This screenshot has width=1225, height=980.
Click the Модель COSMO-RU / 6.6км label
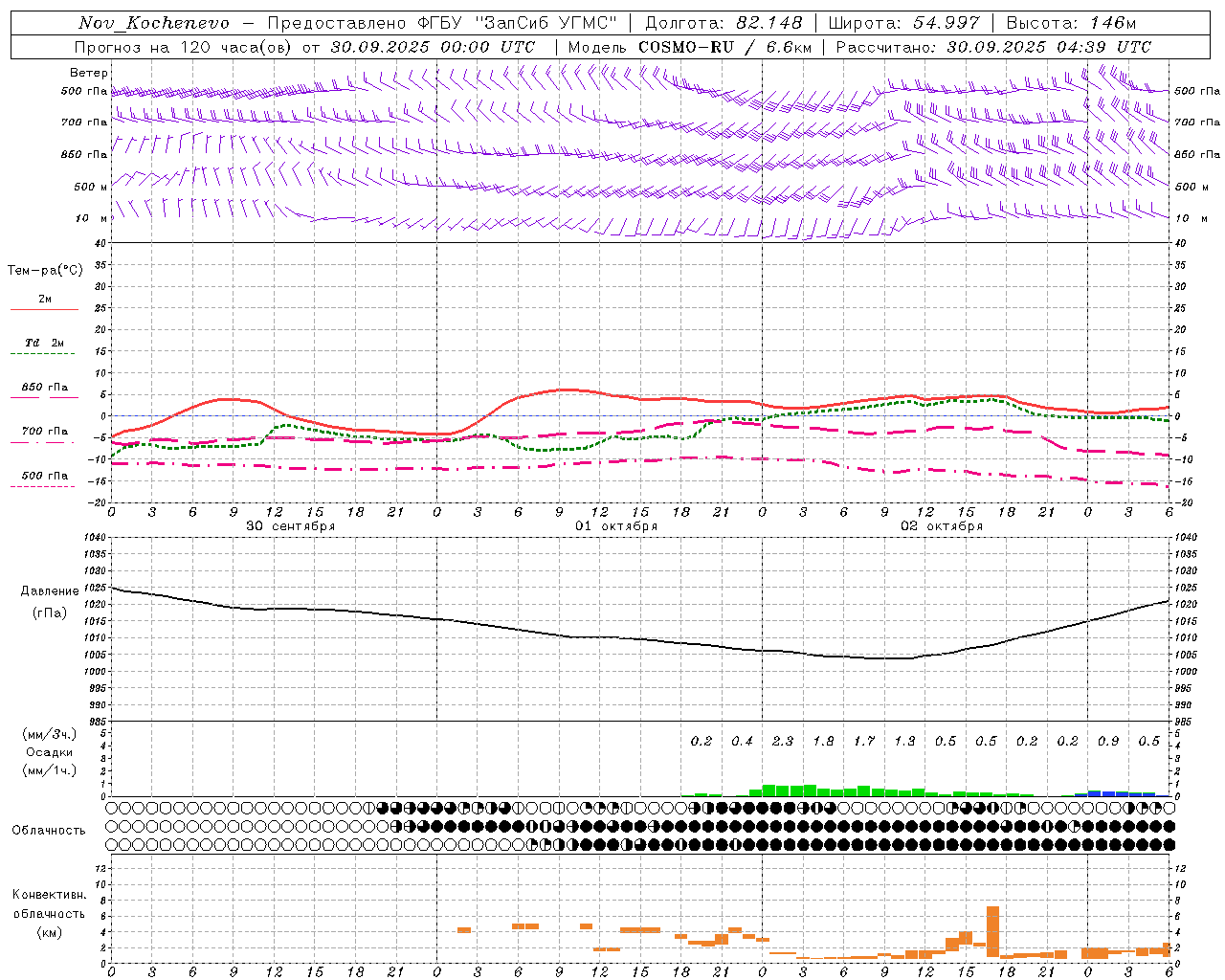pyautogui.click(x=690, y=47)
